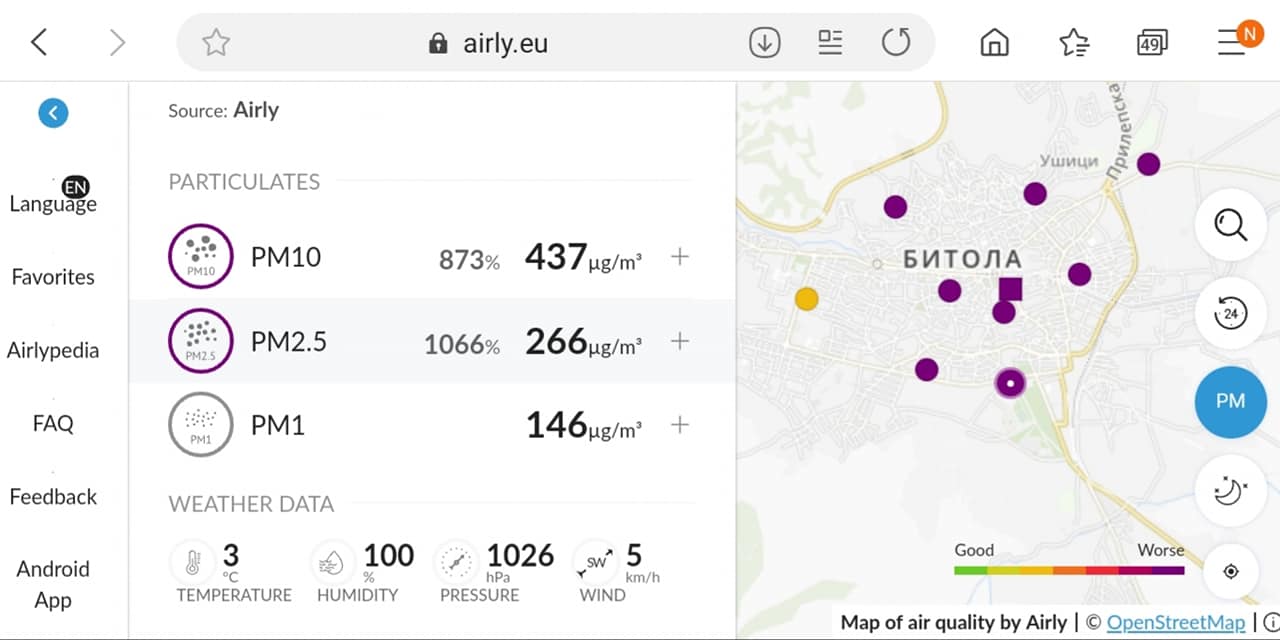Expand PM2.5 details with plus sign
Viewport: 1280px width, 640px height.
[x=680, y=341]
